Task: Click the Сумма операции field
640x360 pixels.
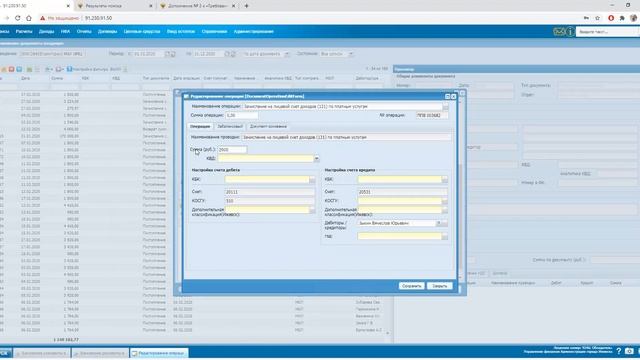Action: point(242,116)
